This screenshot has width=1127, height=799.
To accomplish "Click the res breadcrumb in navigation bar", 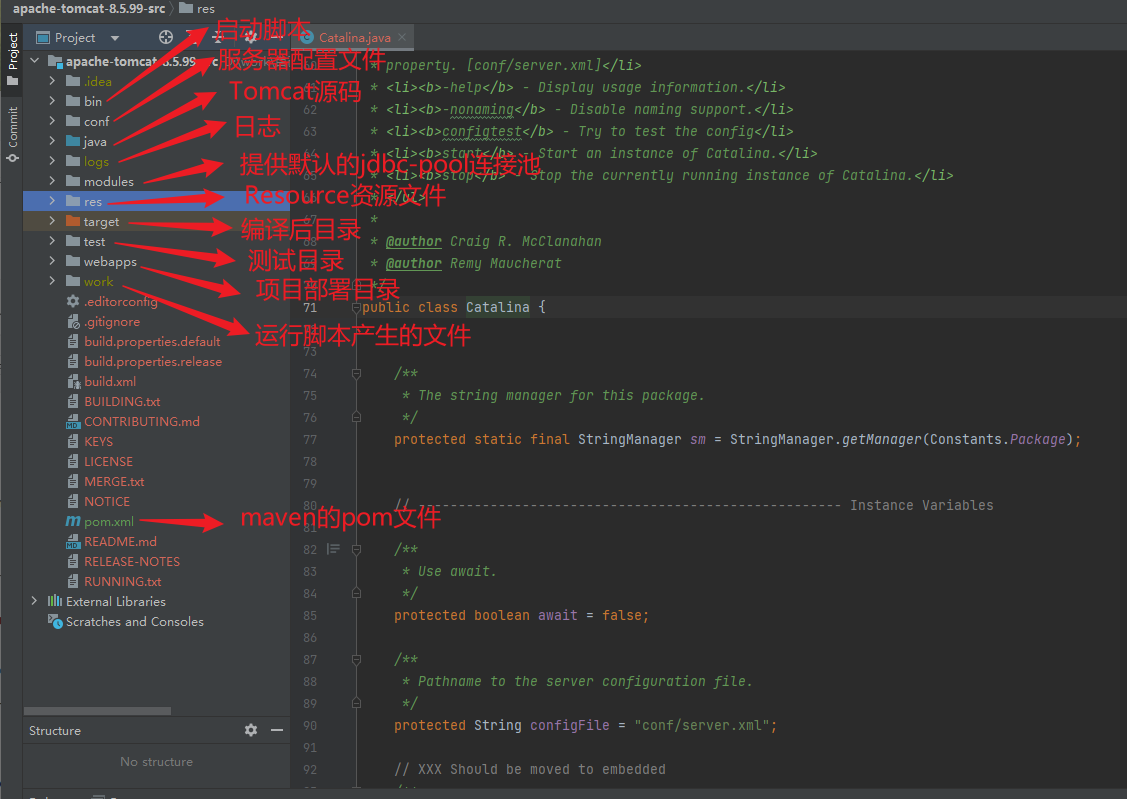I will 198,9.
